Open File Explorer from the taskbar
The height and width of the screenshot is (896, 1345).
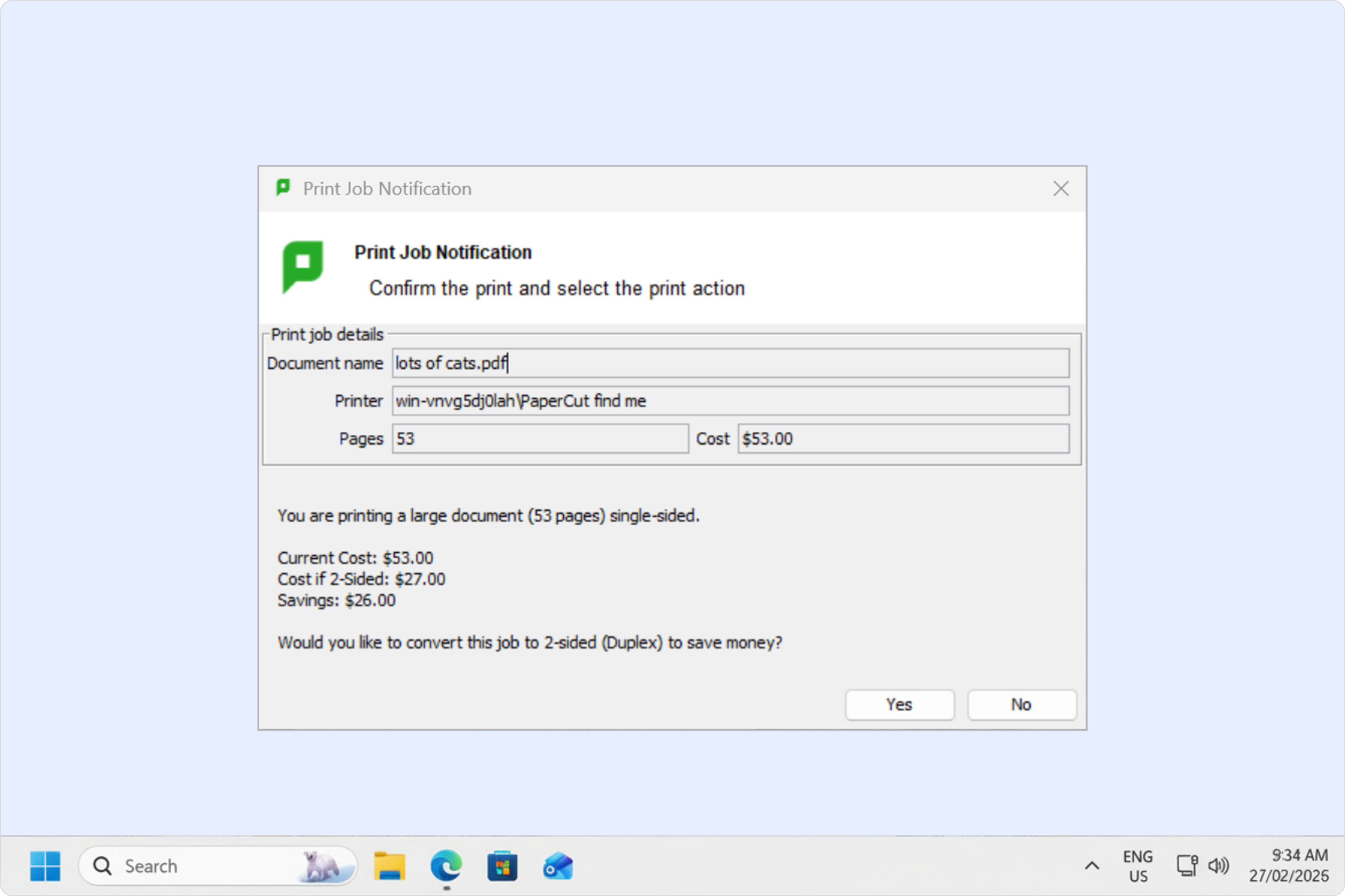click(389, 865)
